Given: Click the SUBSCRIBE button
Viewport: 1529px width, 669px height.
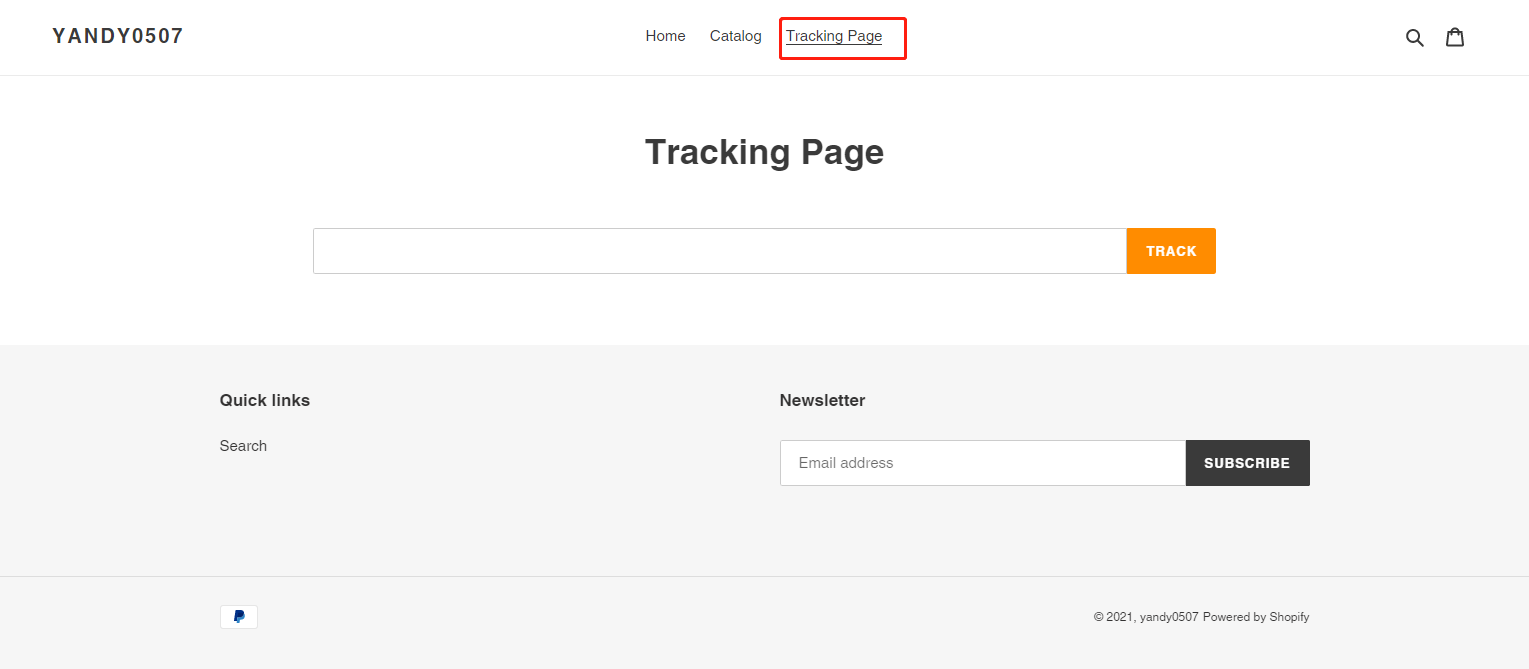Looking at the screenshot, I should point(1247,463).
